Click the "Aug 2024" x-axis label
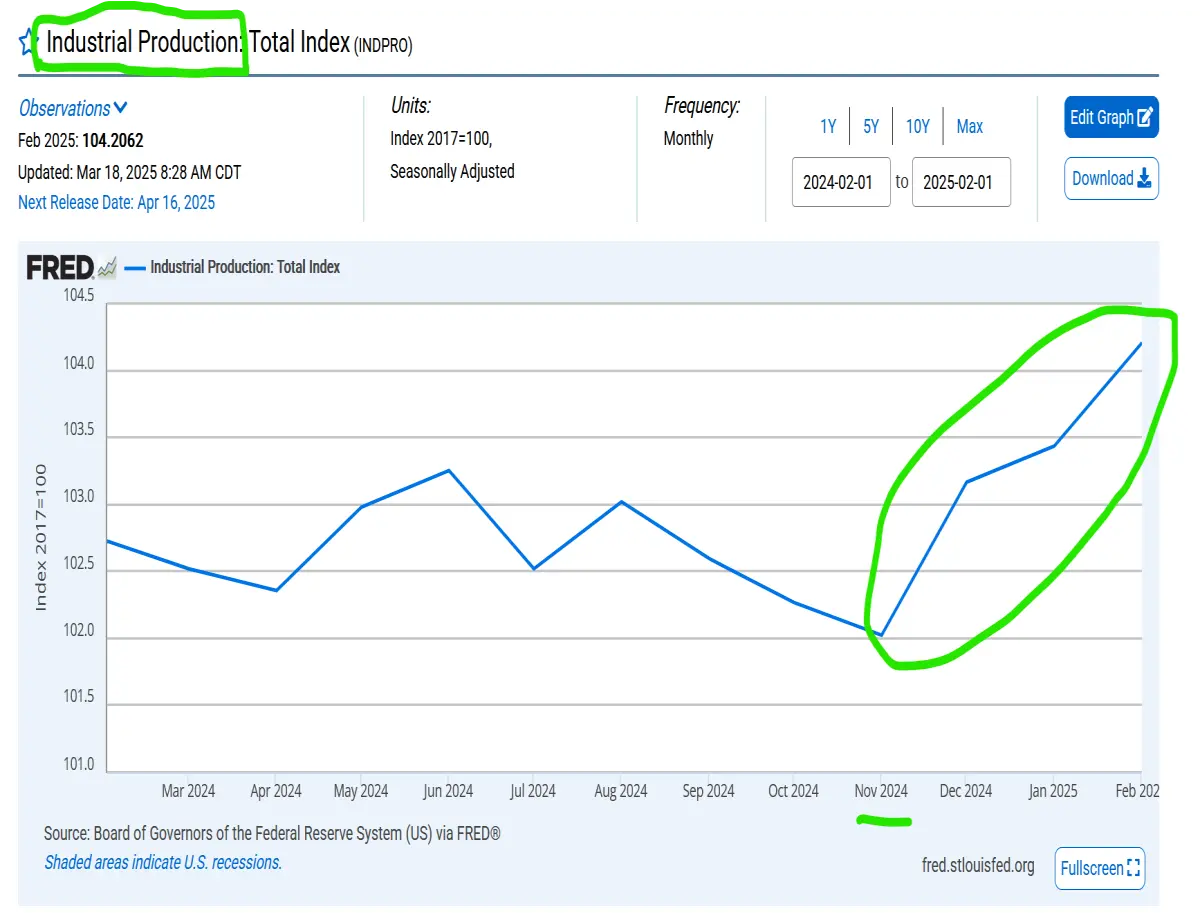This screenshot has width=1200, height=913. (621, 791)
